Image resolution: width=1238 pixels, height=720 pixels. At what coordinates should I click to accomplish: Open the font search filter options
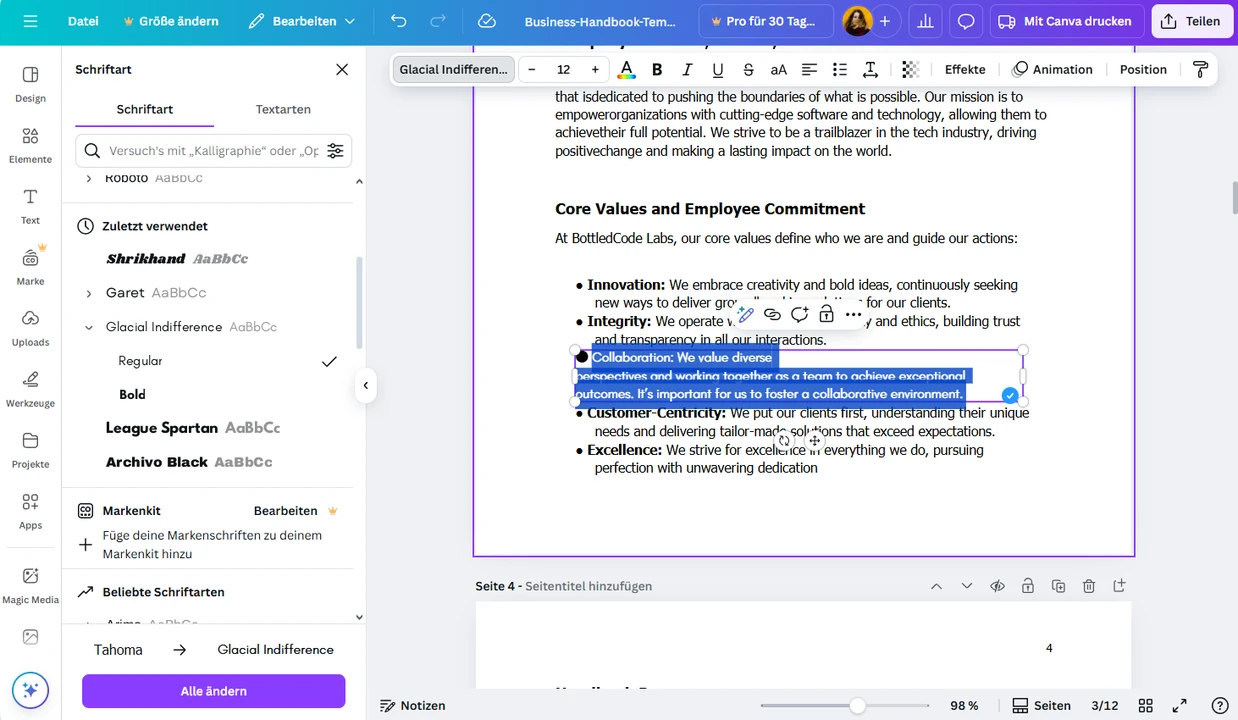click(x=335, y=151)
